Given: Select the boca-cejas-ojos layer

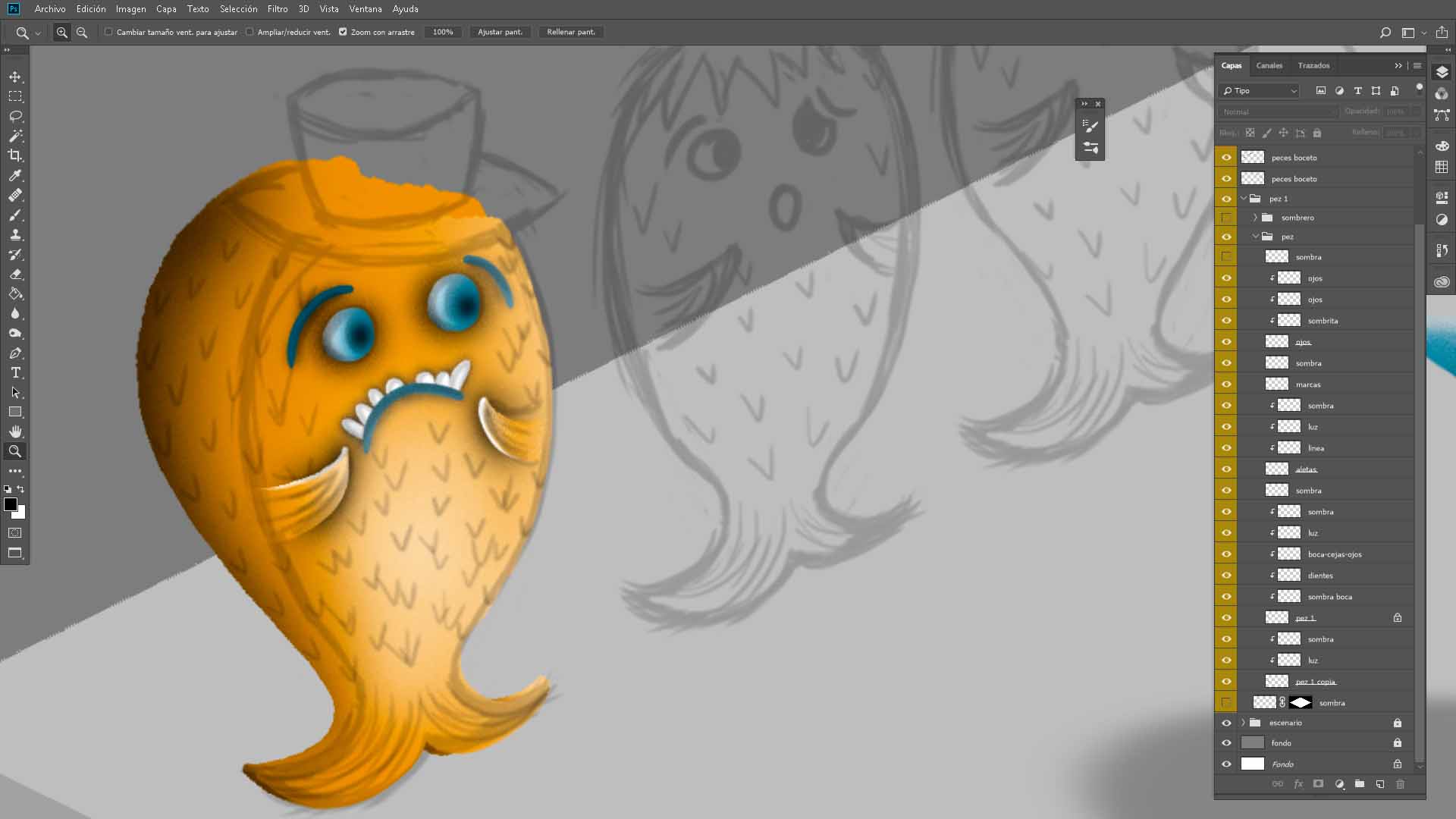Looking at the screenshot, I should (x=1334, y=554).
